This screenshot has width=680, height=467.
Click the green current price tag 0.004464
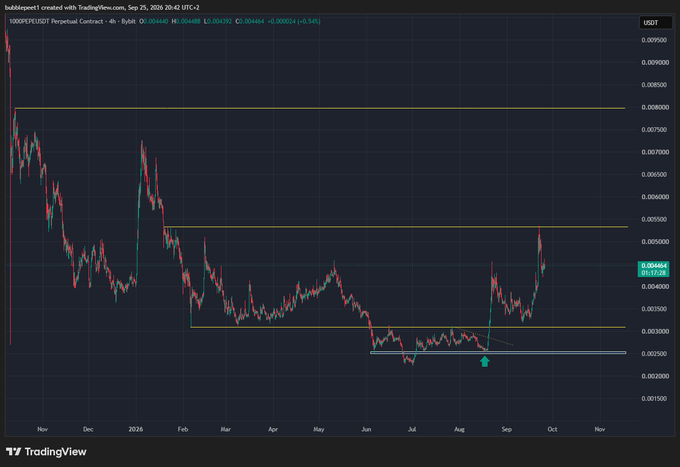click(x=654, y=266)
